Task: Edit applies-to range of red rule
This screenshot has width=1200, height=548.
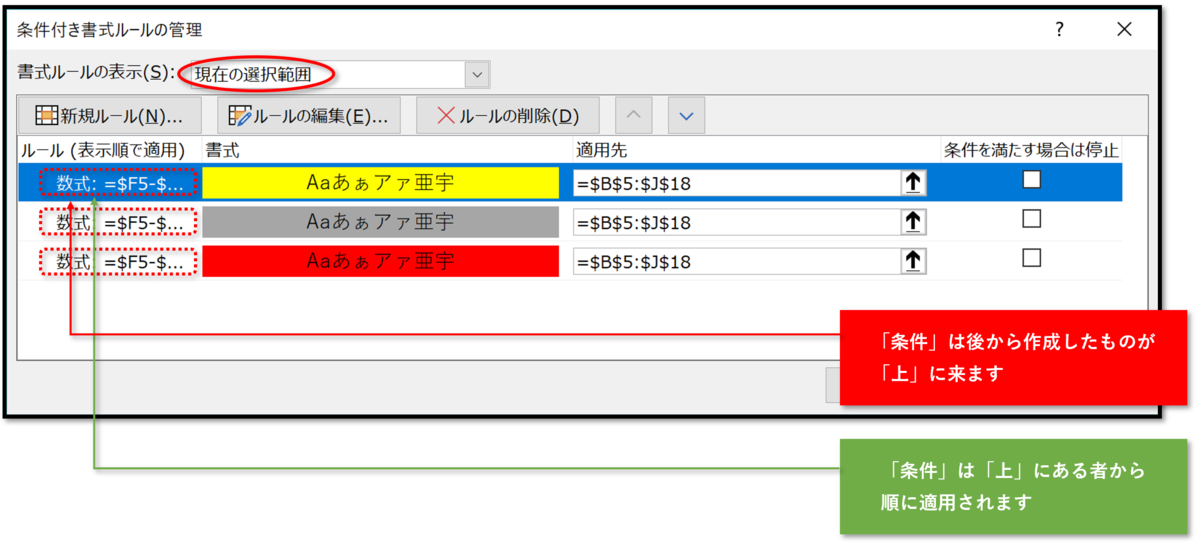Action: (737, 261)
